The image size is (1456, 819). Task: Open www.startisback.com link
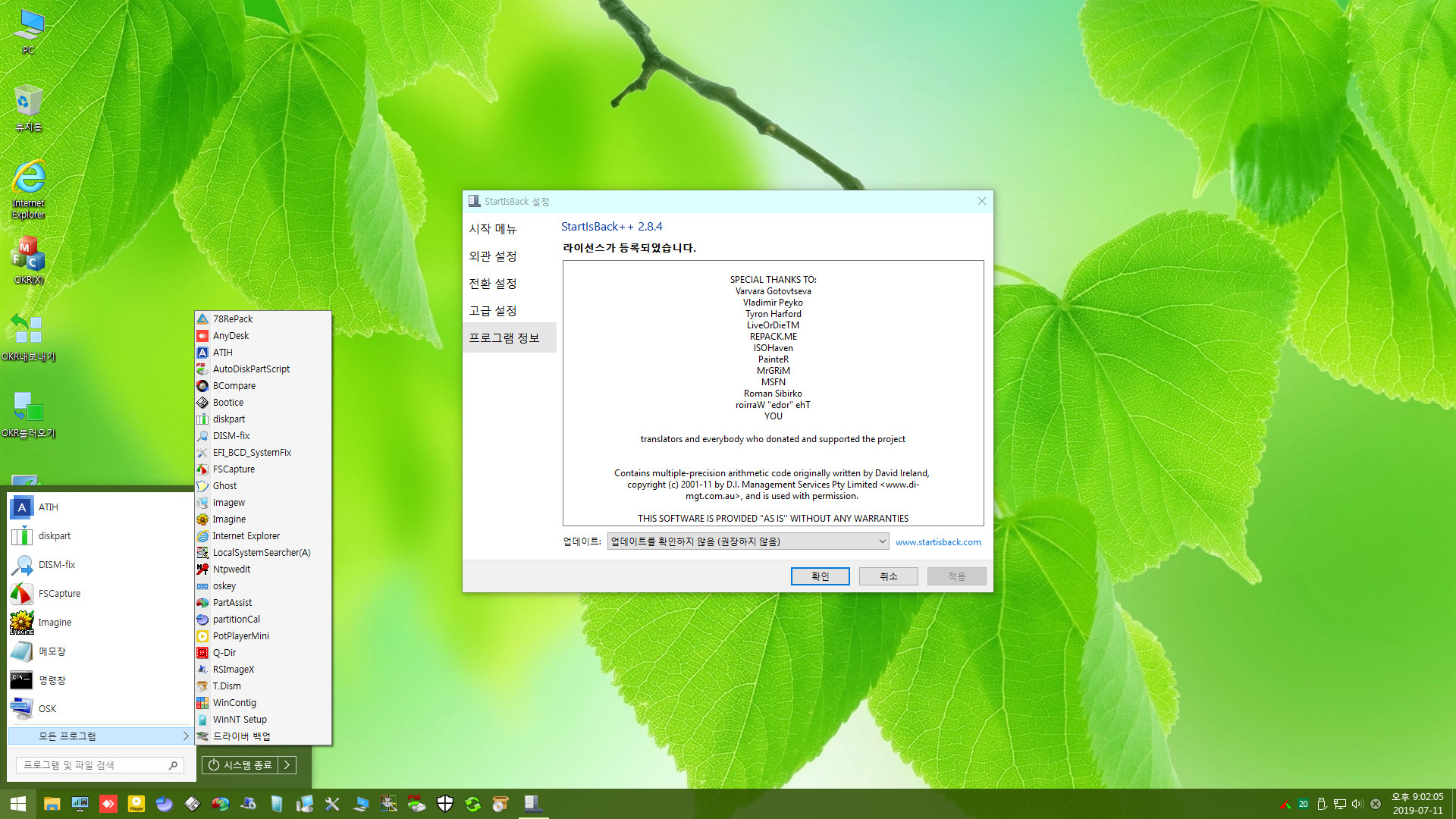tap(938, 542)
